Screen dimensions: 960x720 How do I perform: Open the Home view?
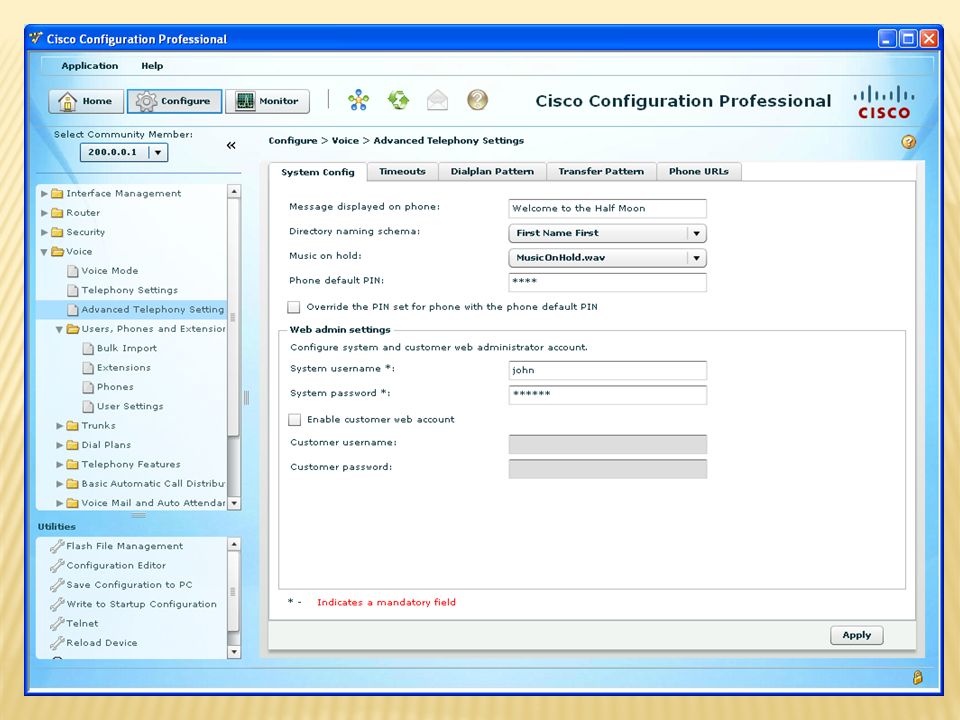pos(86,101)
